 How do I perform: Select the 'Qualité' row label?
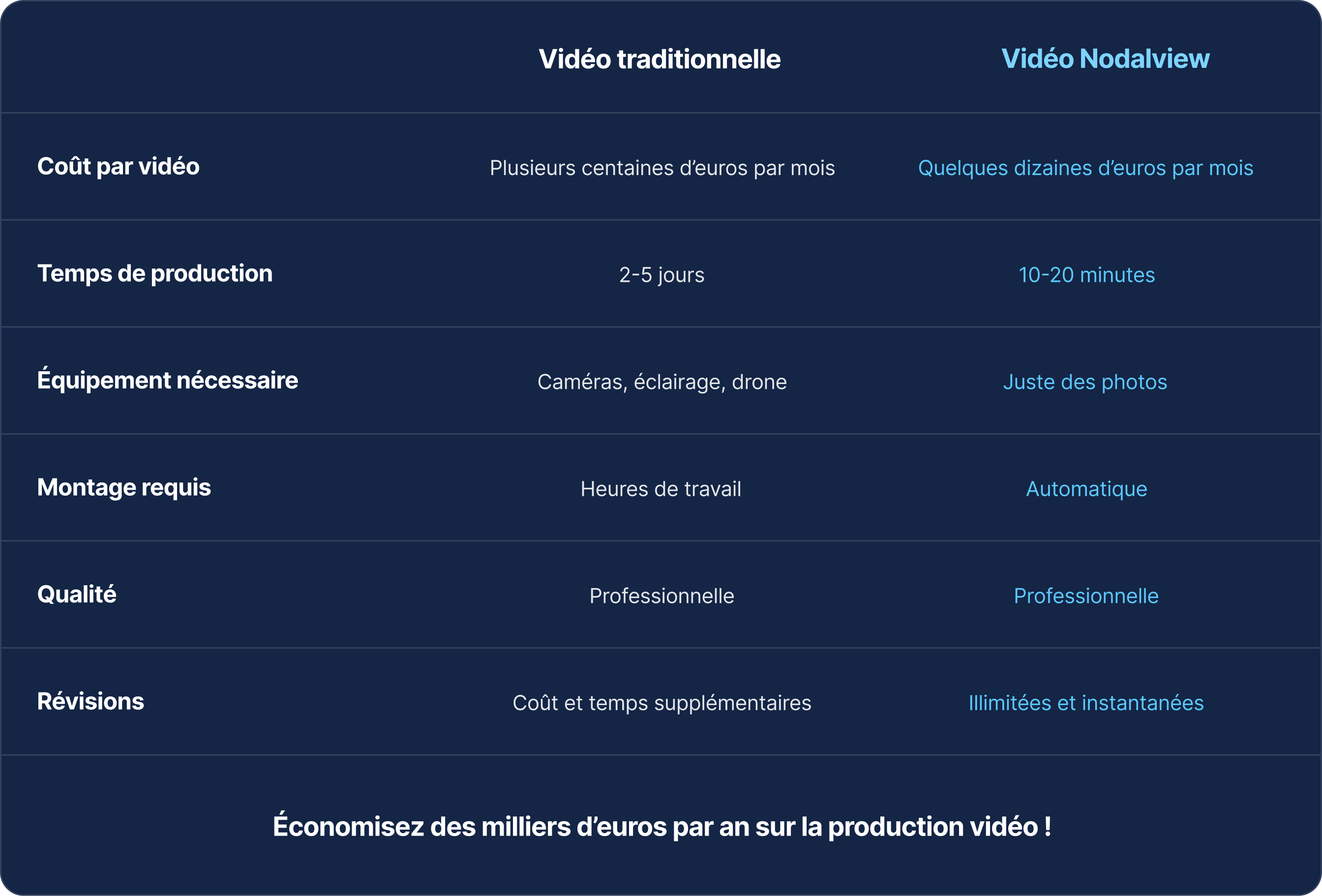click(77, 595)
